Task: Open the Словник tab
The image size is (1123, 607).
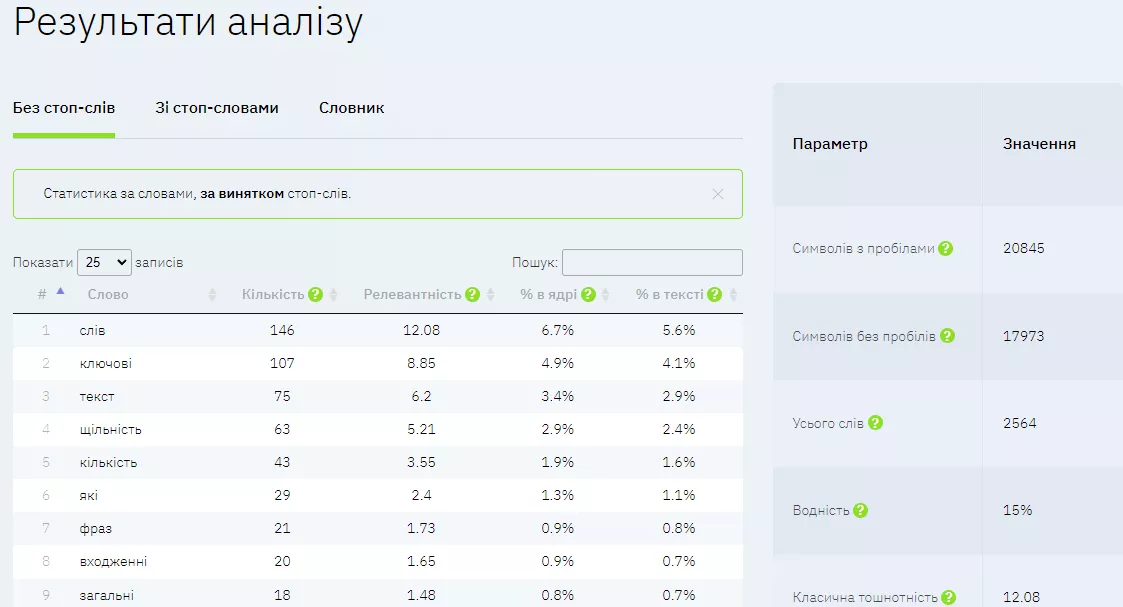Action: point(352,108)
